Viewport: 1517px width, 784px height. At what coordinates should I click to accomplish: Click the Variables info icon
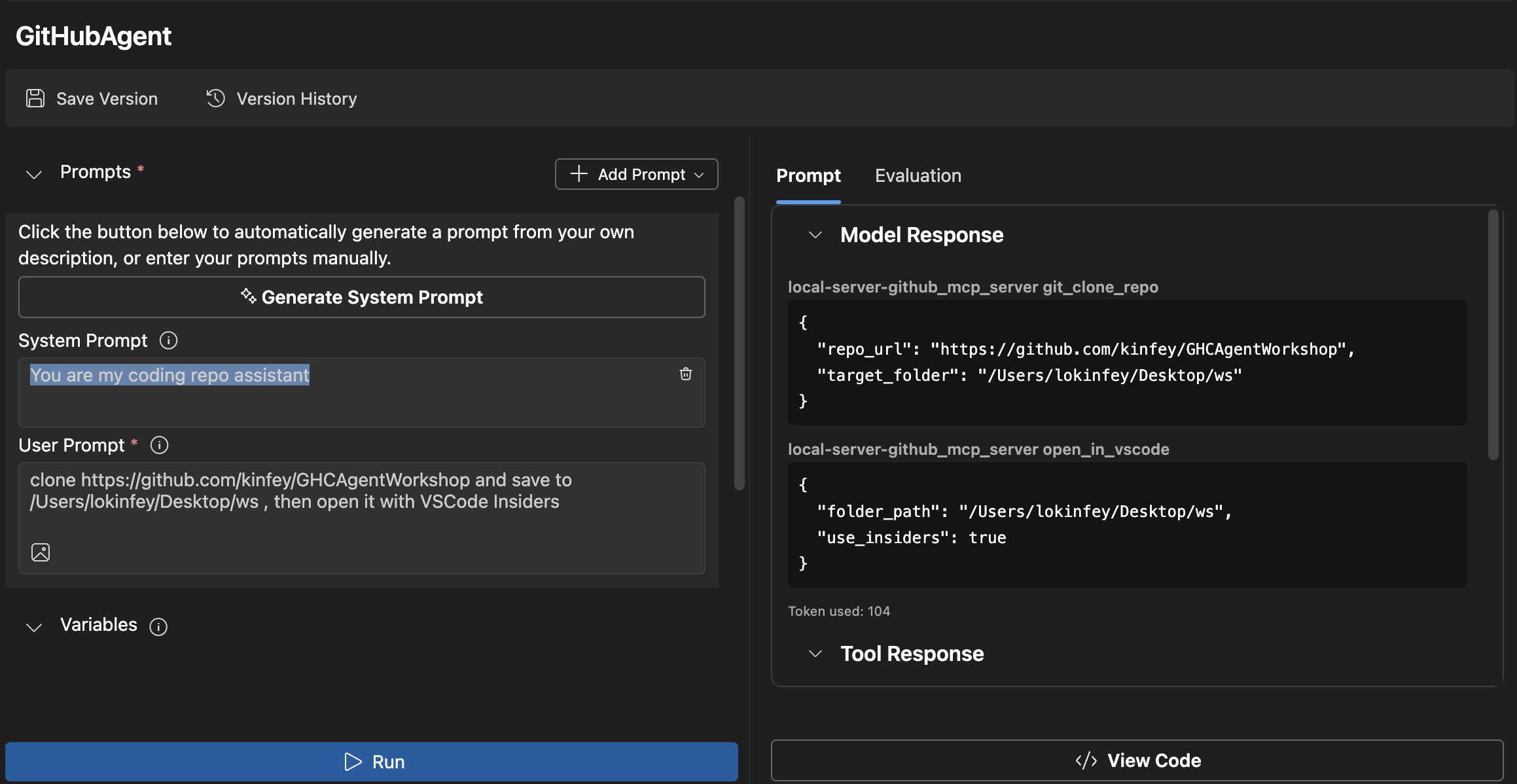[158, 626]
